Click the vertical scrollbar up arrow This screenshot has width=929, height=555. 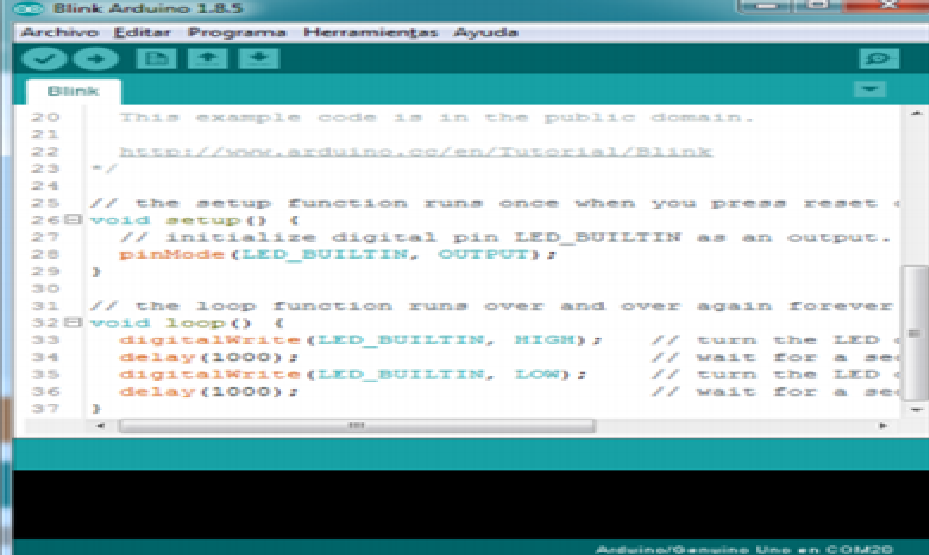(x=916, y=113)
